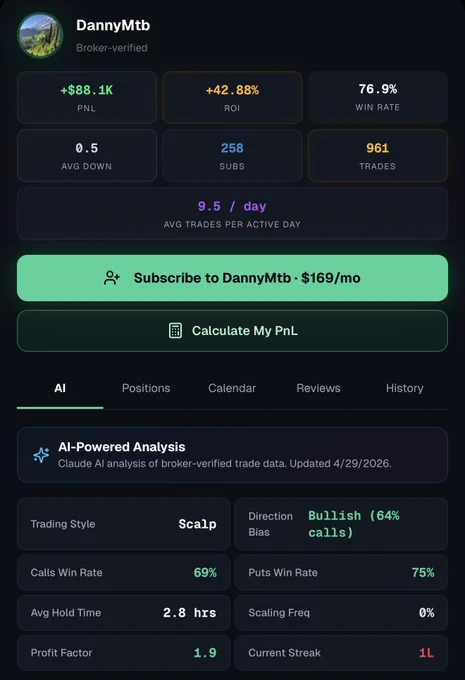Go to the History tab

coord(404,388)
